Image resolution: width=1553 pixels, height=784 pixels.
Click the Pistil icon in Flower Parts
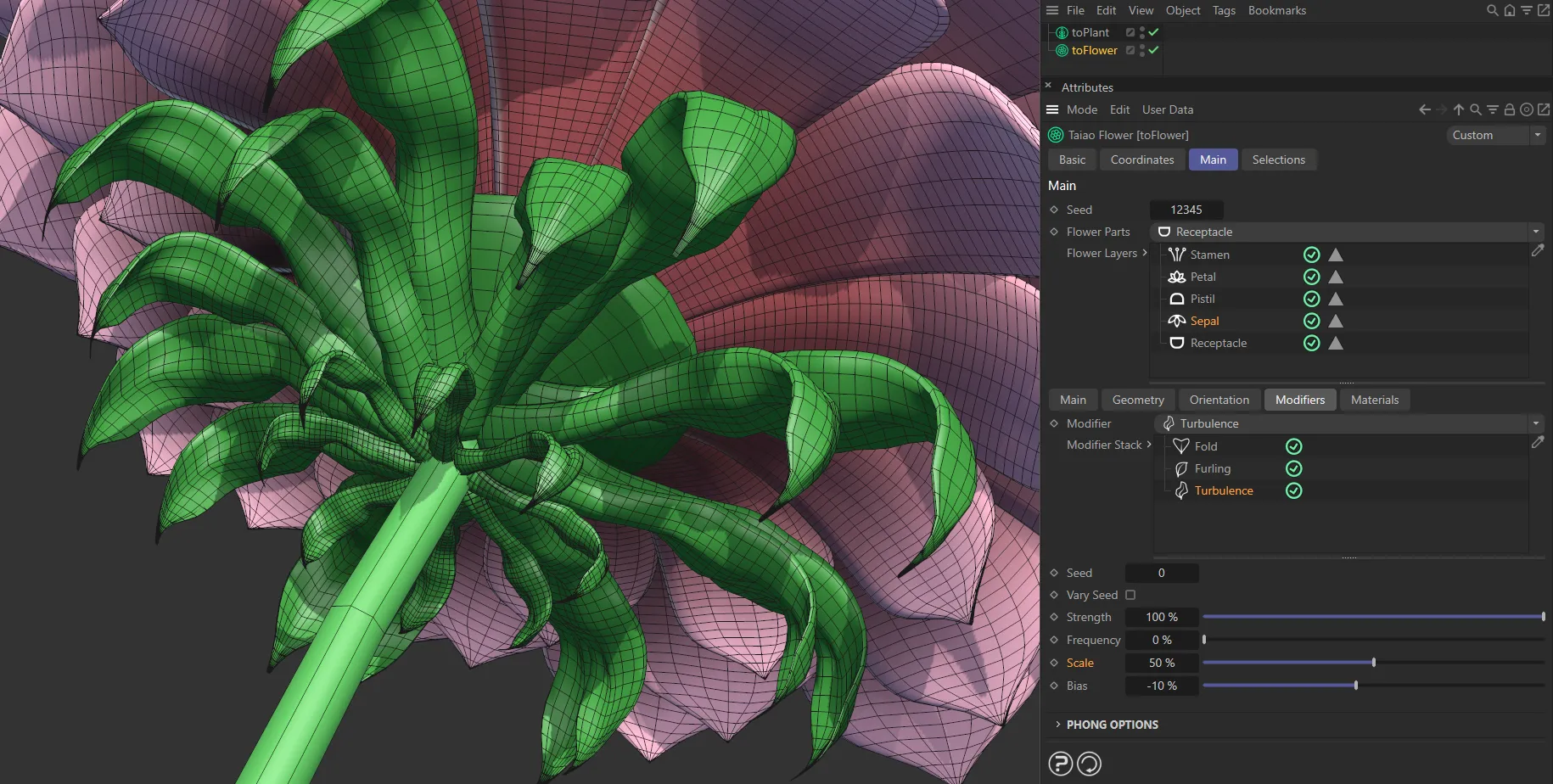tap(1176, 298)
